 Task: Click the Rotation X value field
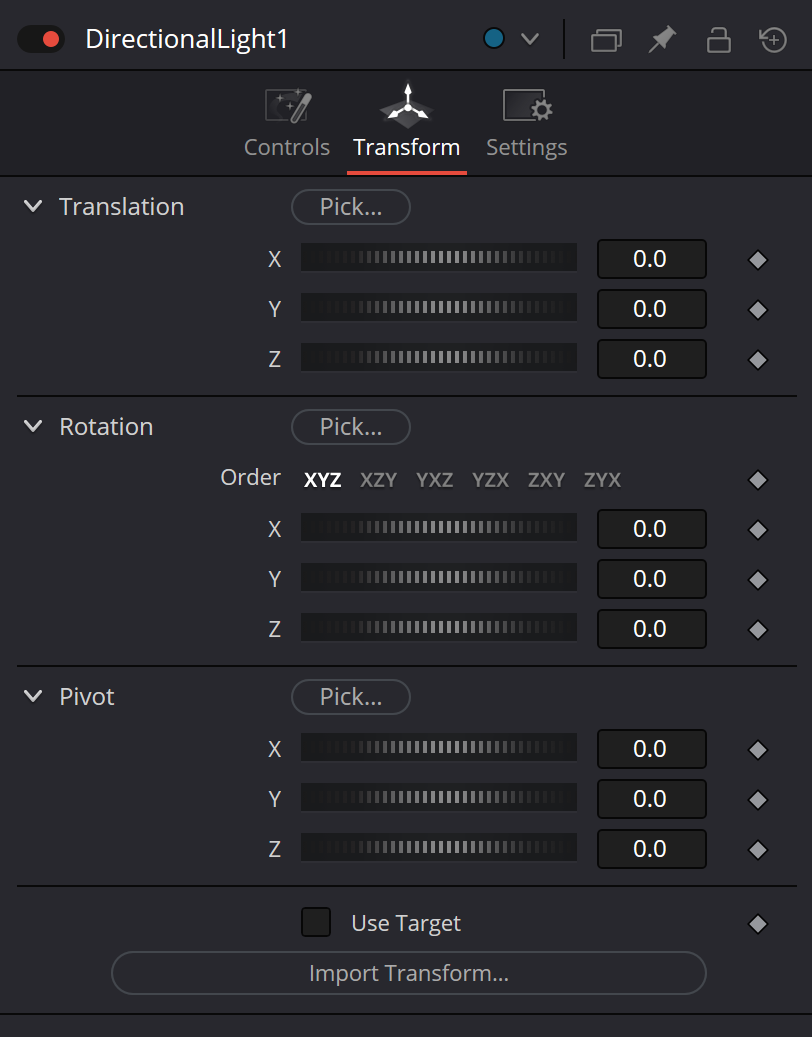pos(651,529)
